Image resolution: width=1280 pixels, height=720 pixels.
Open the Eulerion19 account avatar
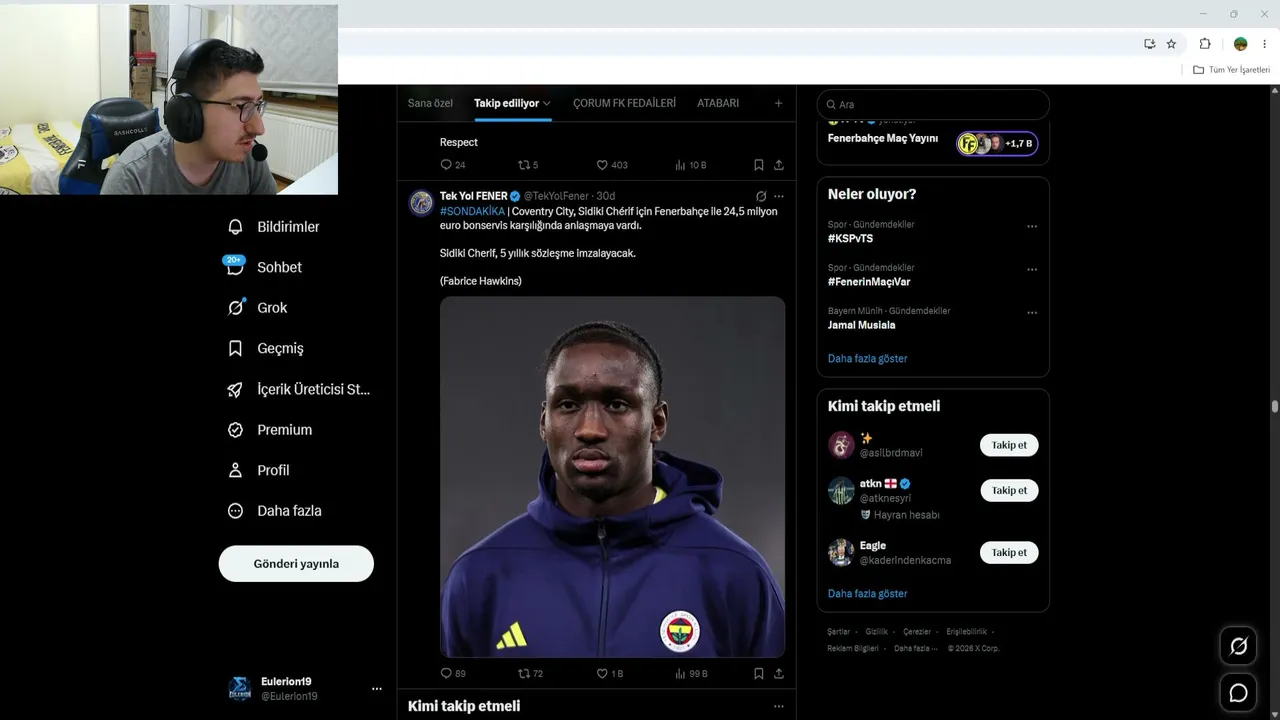click(240, 689)
